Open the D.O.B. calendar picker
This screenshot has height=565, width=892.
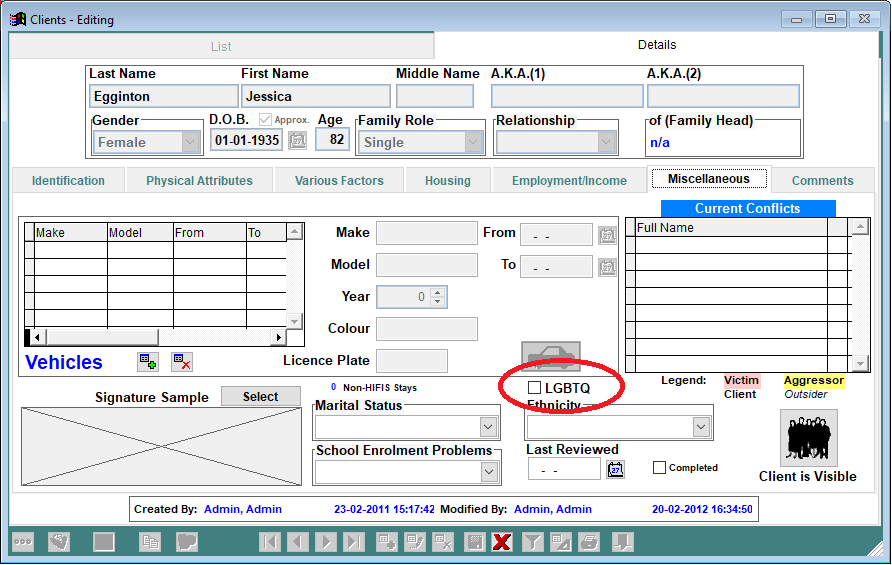[298, 141]
